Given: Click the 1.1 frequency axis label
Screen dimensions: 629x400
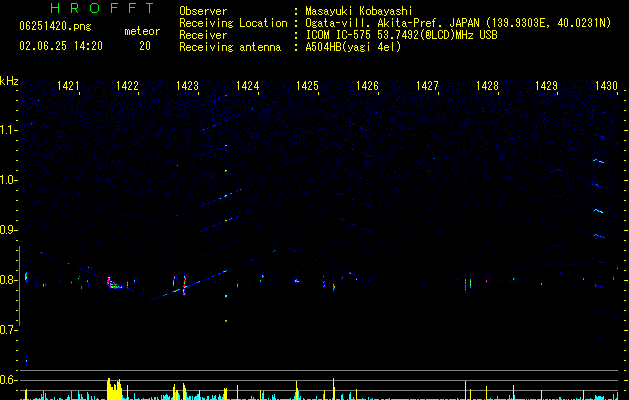Looking at the screenshot, I should [x=8, y=130].
